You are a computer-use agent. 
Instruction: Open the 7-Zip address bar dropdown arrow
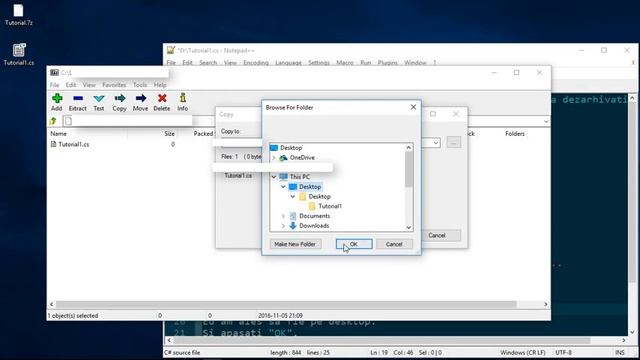(x=546, y=121)
